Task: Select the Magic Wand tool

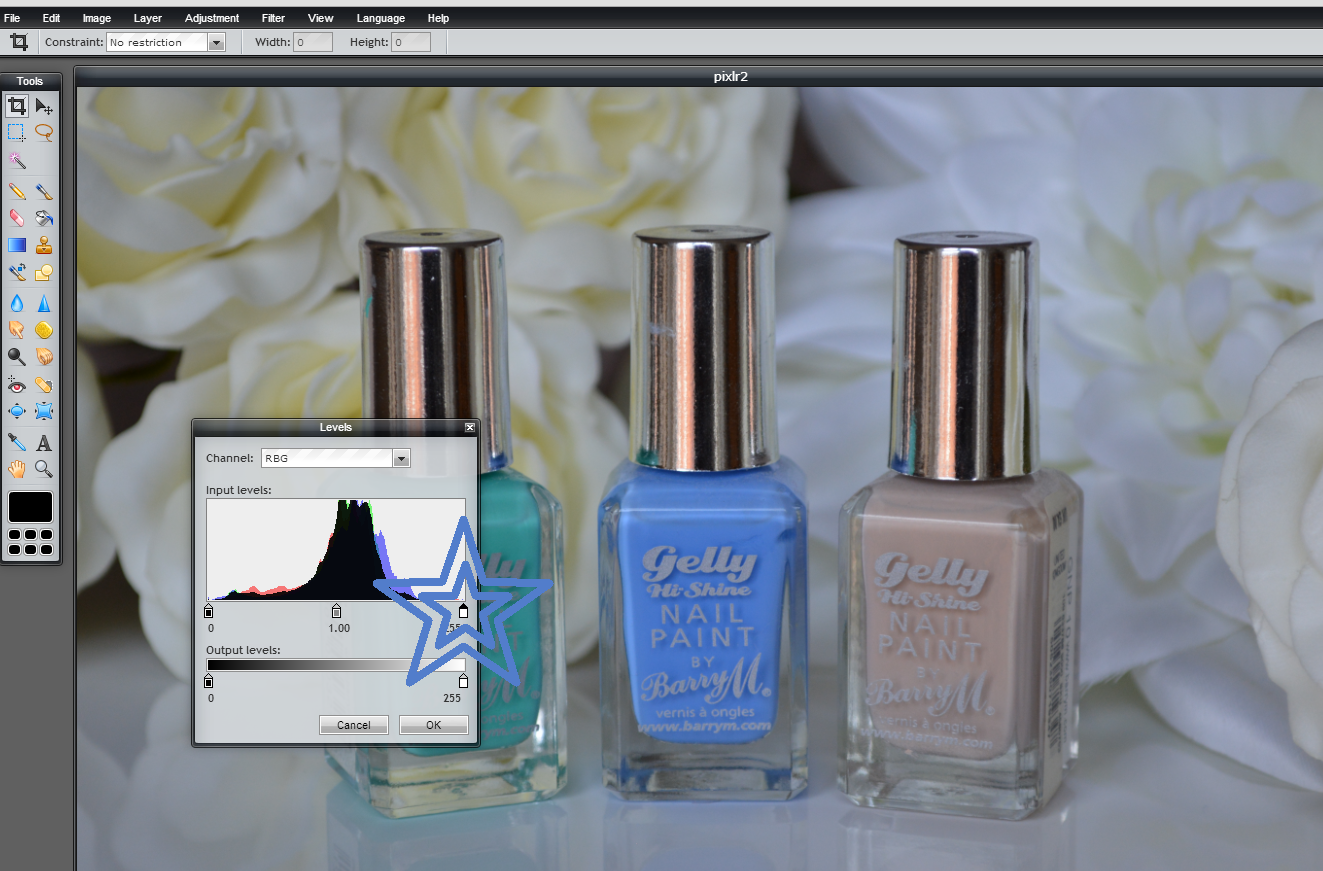Action: click(17, 160)
